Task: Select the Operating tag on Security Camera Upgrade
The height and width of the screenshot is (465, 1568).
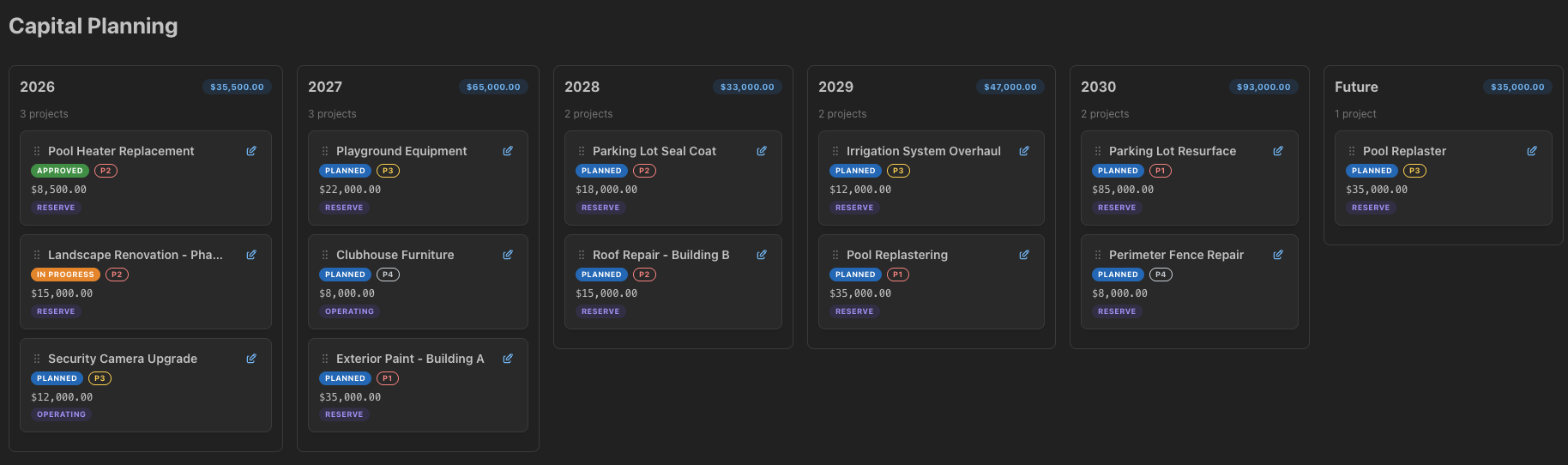Action: (x=61, y=414)
